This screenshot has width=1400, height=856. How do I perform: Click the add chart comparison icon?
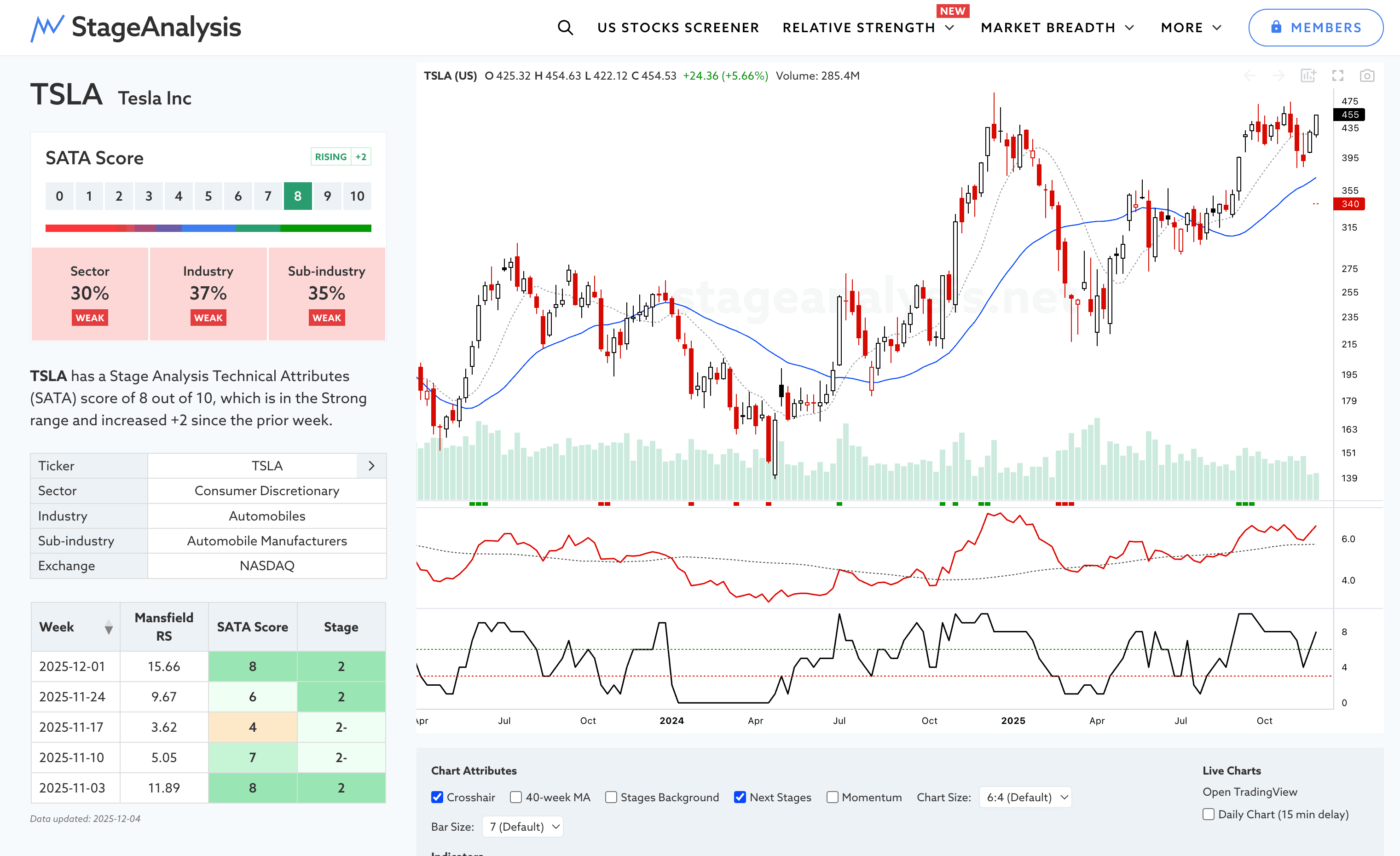point(1308,75)
